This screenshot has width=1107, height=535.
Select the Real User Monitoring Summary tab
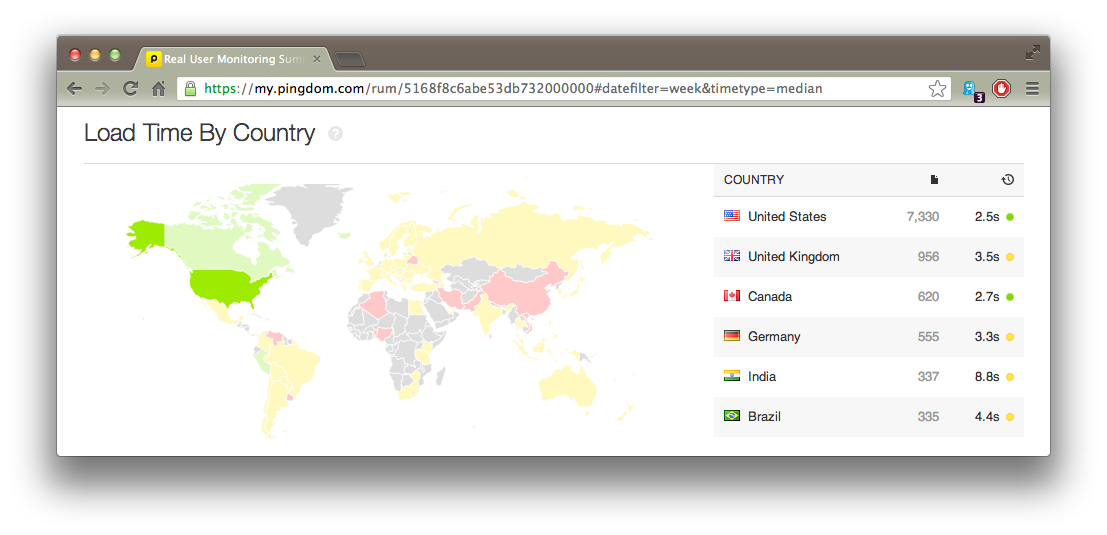(x=233, y=59)
